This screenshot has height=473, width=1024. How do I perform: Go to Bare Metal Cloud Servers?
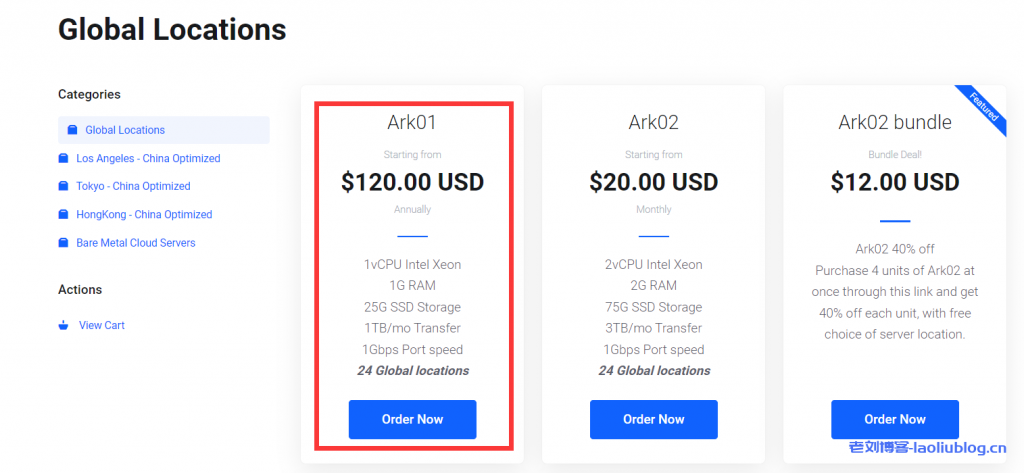point(136,243)
